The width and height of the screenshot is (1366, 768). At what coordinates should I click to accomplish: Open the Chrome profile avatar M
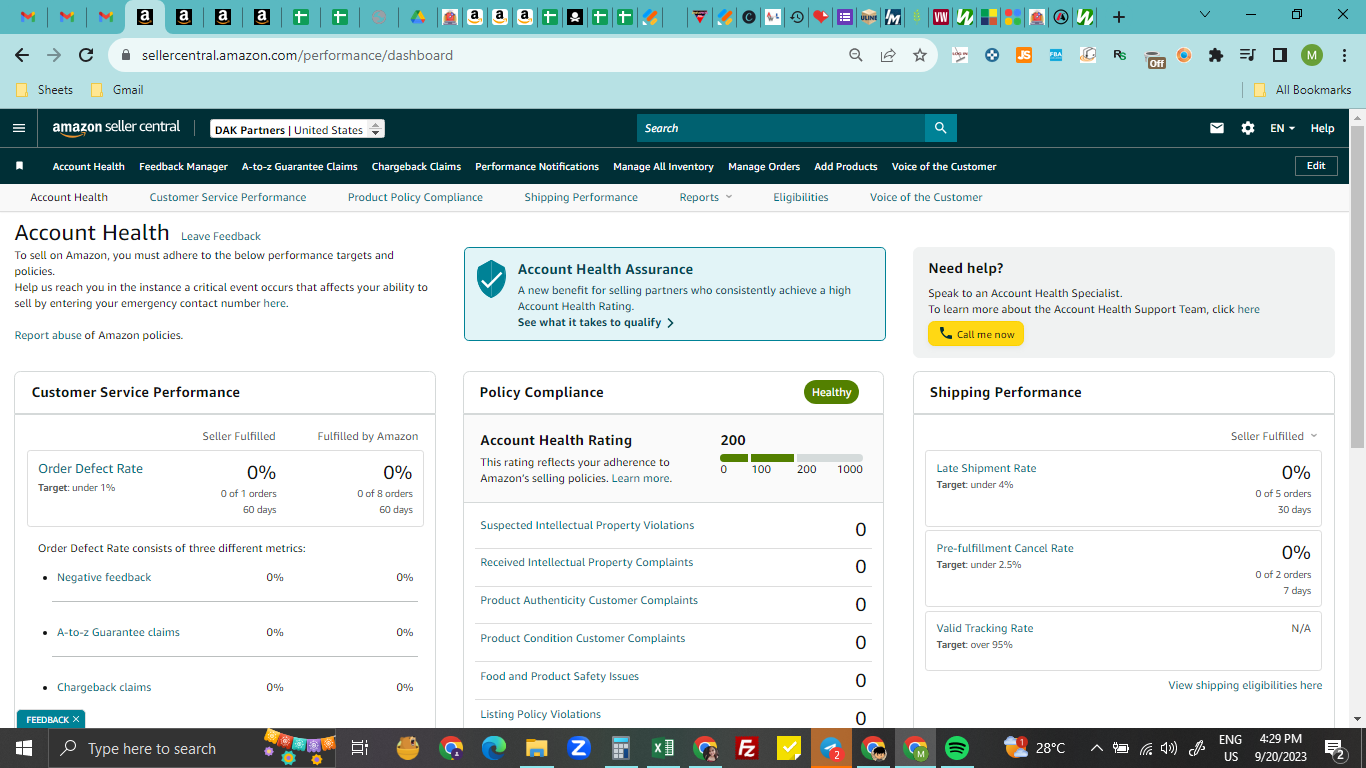coord(1312,56)
